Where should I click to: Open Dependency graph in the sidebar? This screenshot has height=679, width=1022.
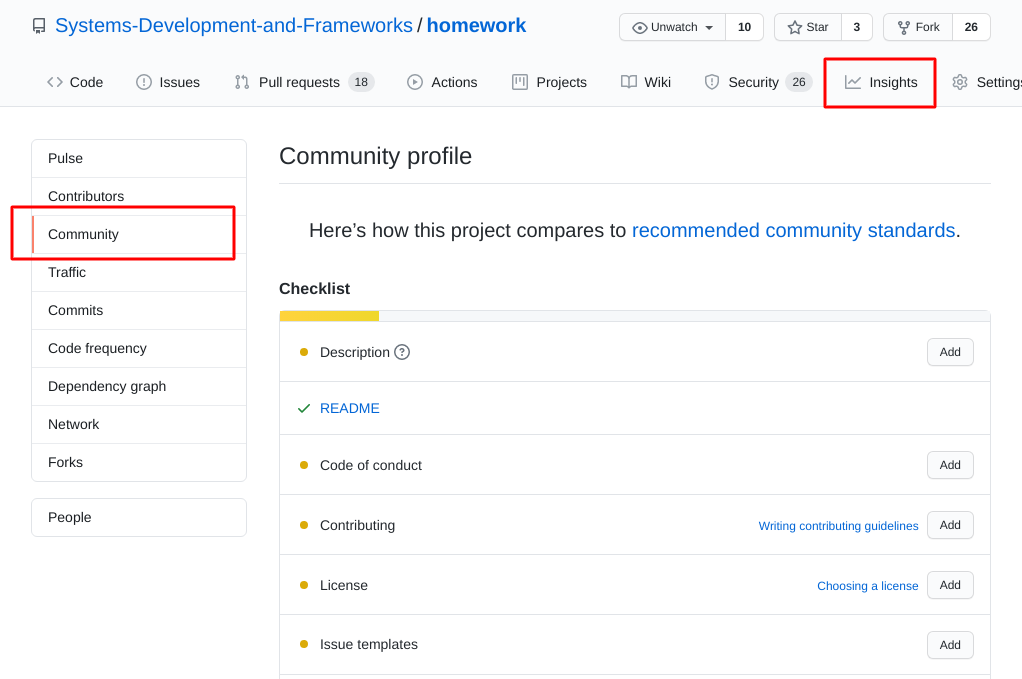tap(139, 386)
